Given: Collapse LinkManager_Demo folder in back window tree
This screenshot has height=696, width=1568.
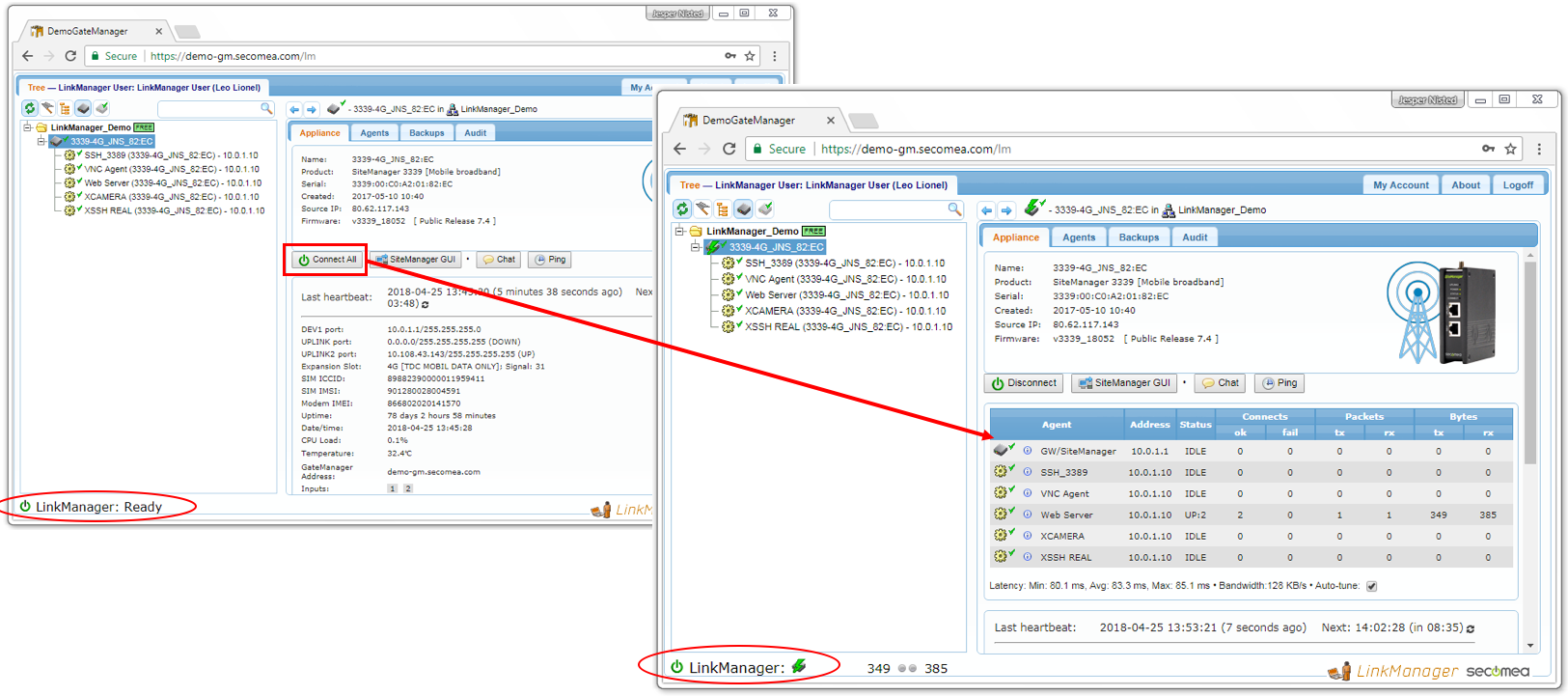Looking at the screenshot, I should (x=27, y=126).
